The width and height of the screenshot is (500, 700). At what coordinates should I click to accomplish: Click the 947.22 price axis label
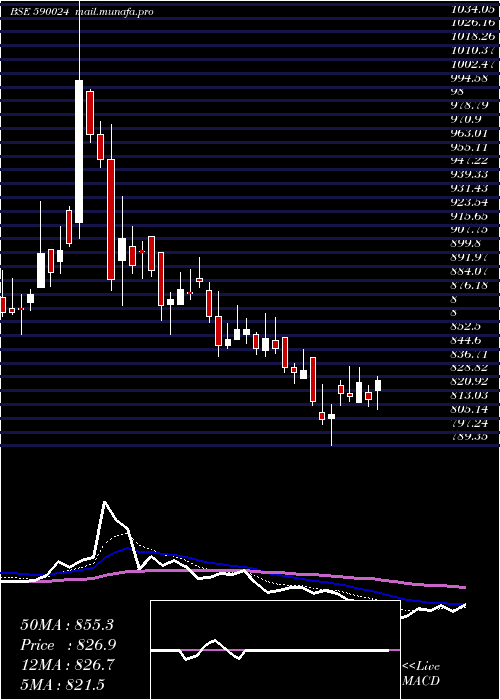(x=469, y=161)
